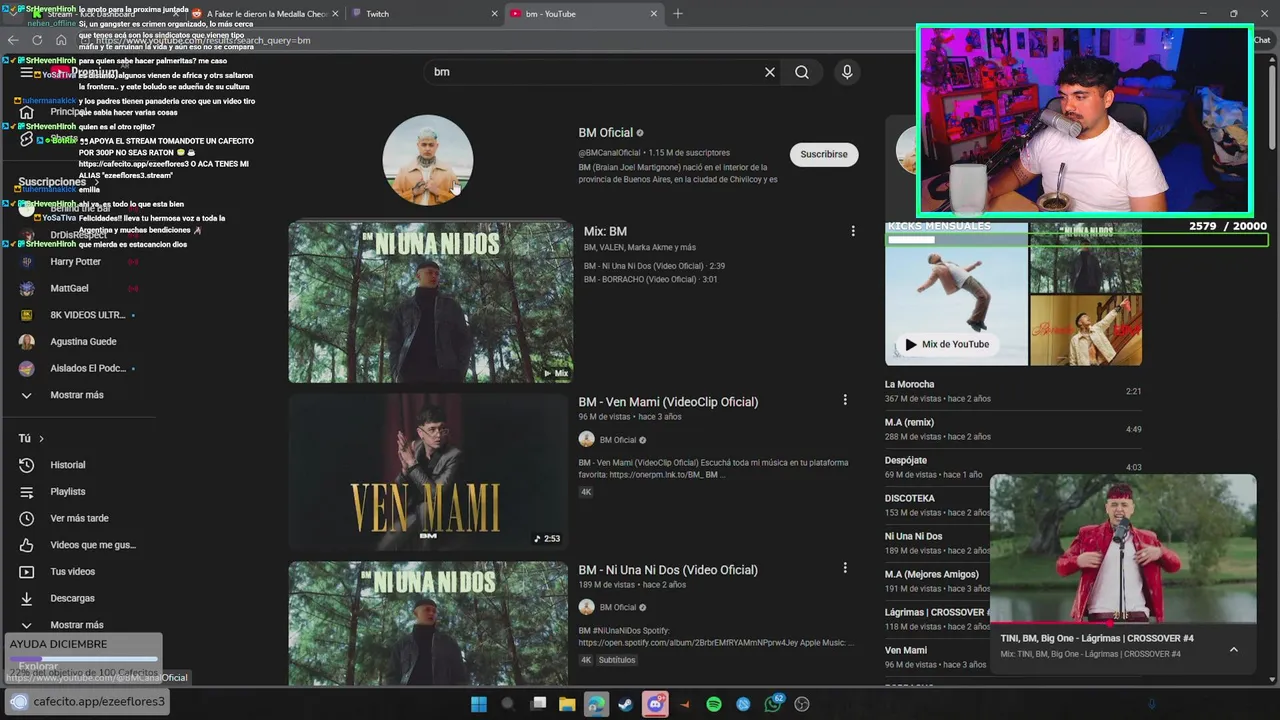Open Mix: BM playlist title
This screenshot has width=1280, height=720.
605,231
